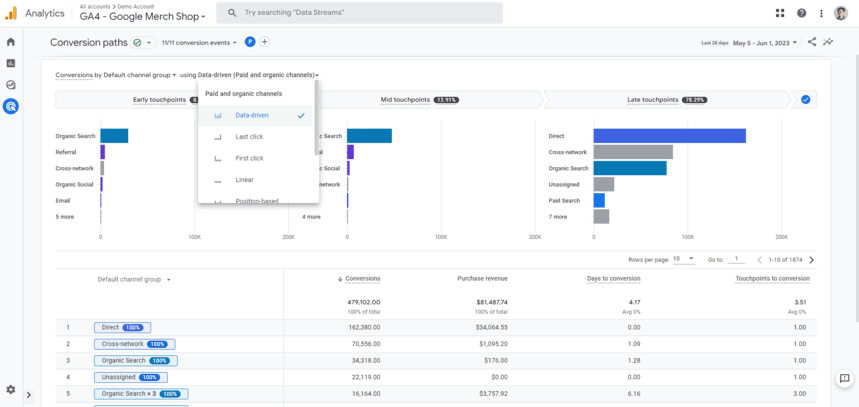This screenshot has width=859, height=407.
Task: Select the Last click attribution model
Action: [x=250, y=137]
